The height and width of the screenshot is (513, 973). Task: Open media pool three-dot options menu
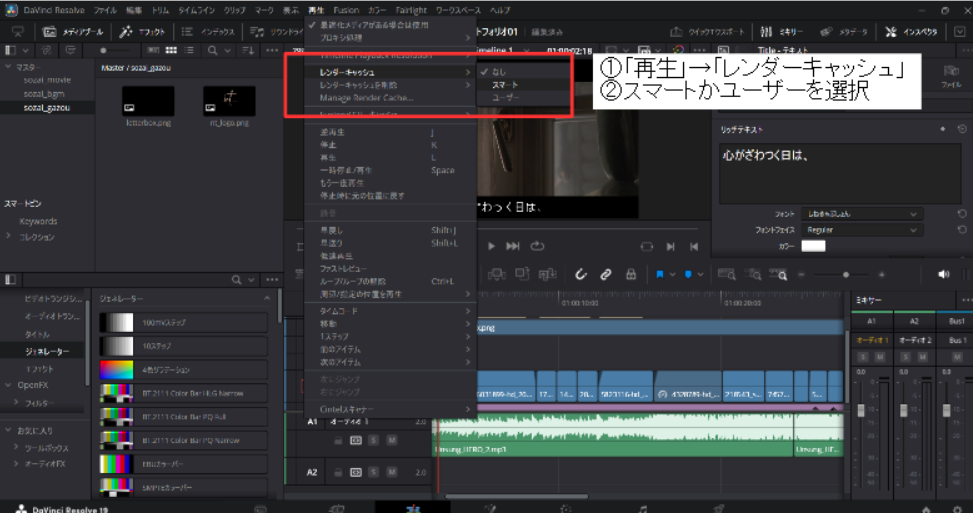point(272,50)
